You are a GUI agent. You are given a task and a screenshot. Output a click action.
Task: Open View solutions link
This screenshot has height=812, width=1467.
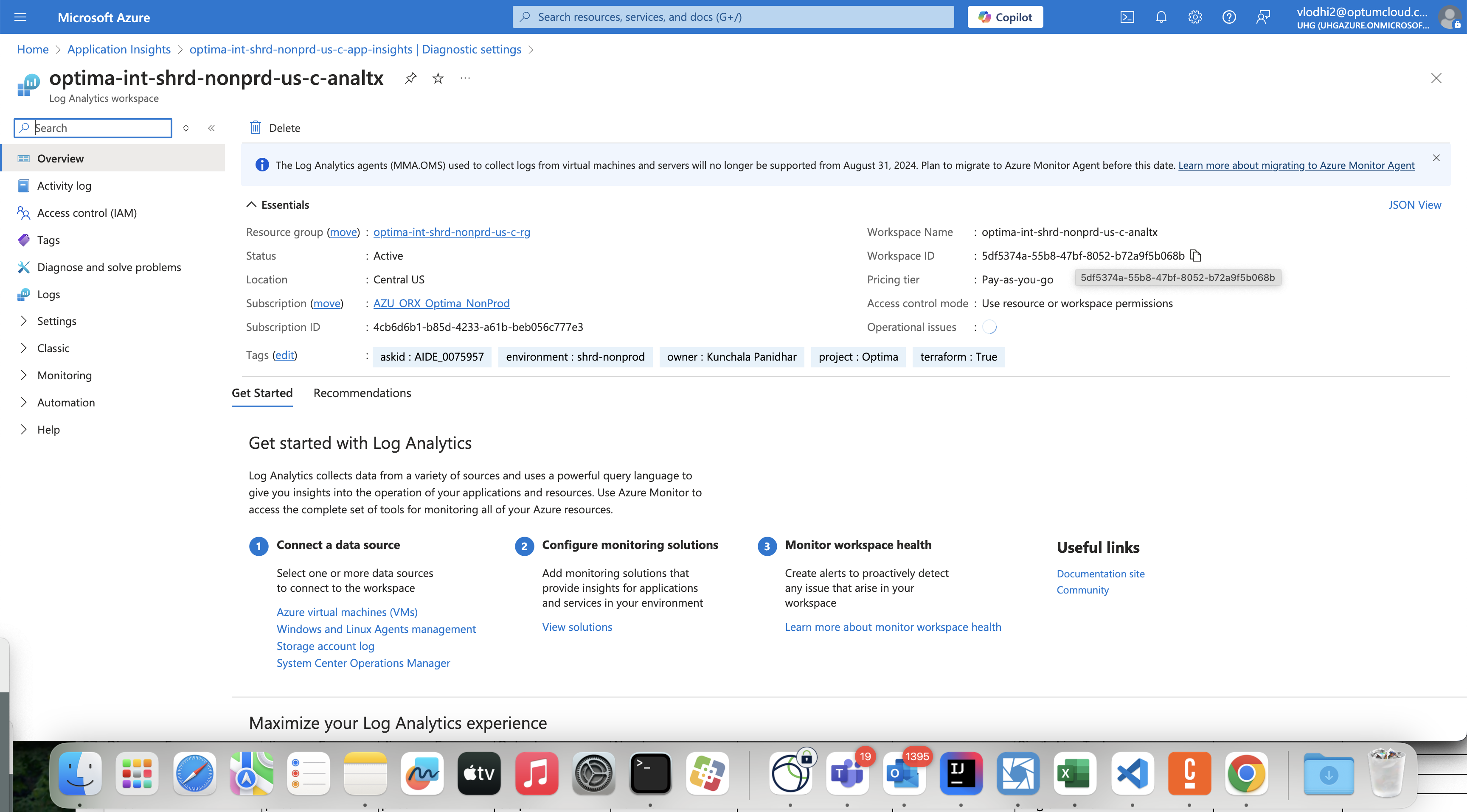click(x=577, y=627)
